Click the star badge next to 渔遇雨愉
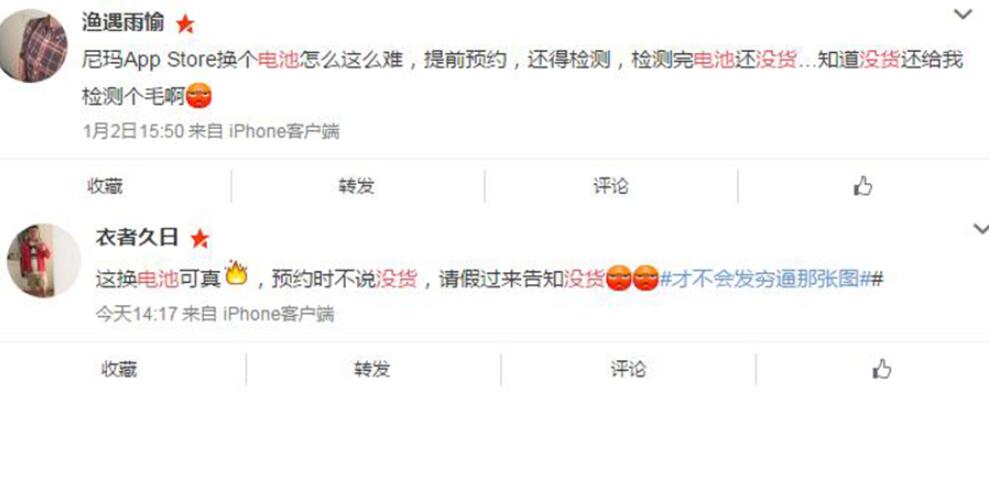989x501 pixels. click(185, 24)
